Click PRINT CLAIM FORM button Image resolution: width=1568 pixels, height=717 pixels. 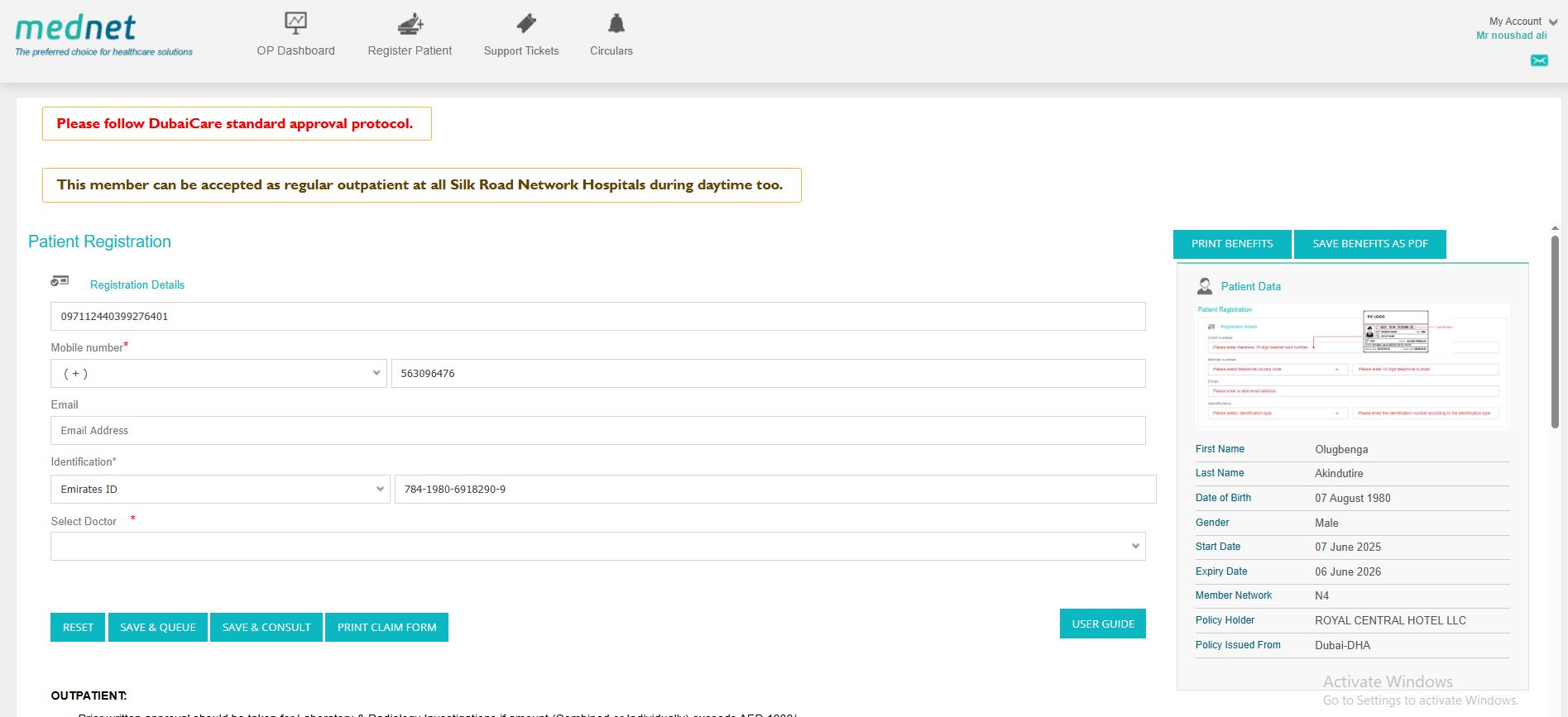pyautogui.click(x=386, y=627)
